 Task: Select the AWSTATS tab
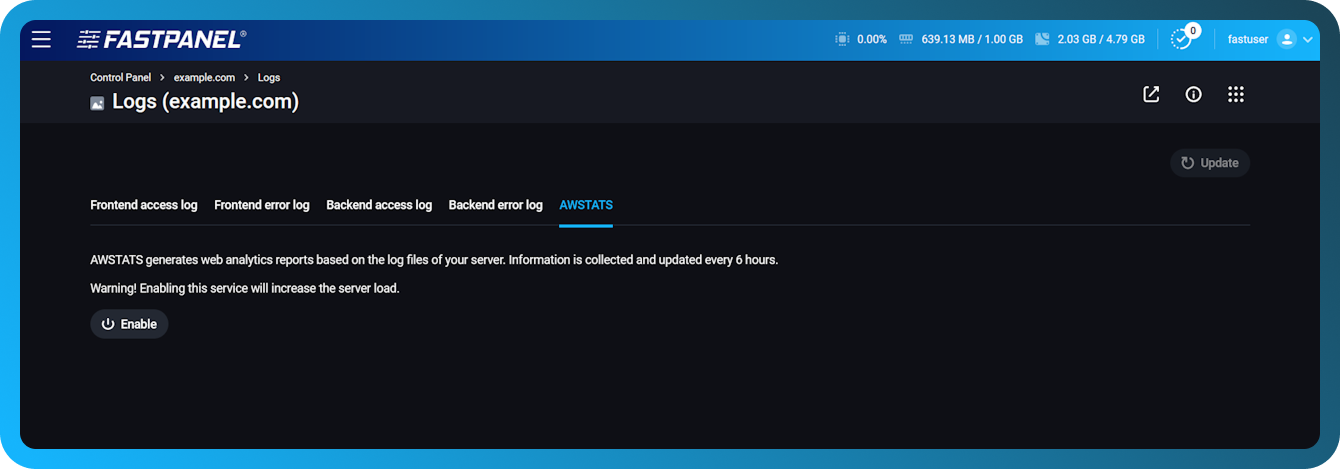point(586,205)
